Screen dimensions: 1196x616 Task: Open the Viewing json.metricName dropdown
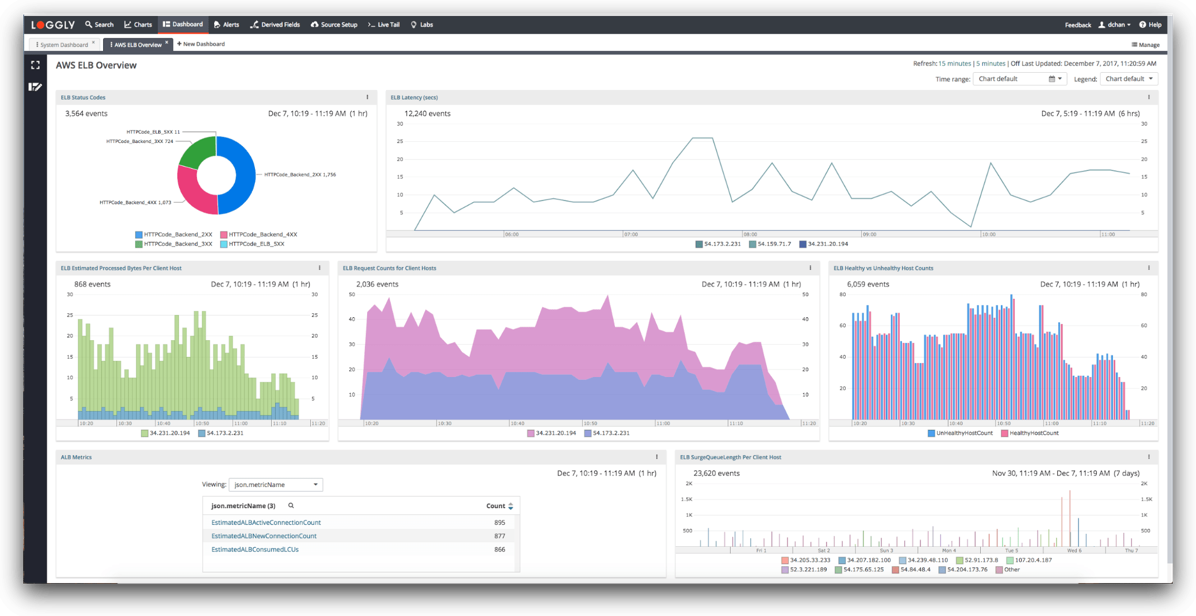(275, 484)
